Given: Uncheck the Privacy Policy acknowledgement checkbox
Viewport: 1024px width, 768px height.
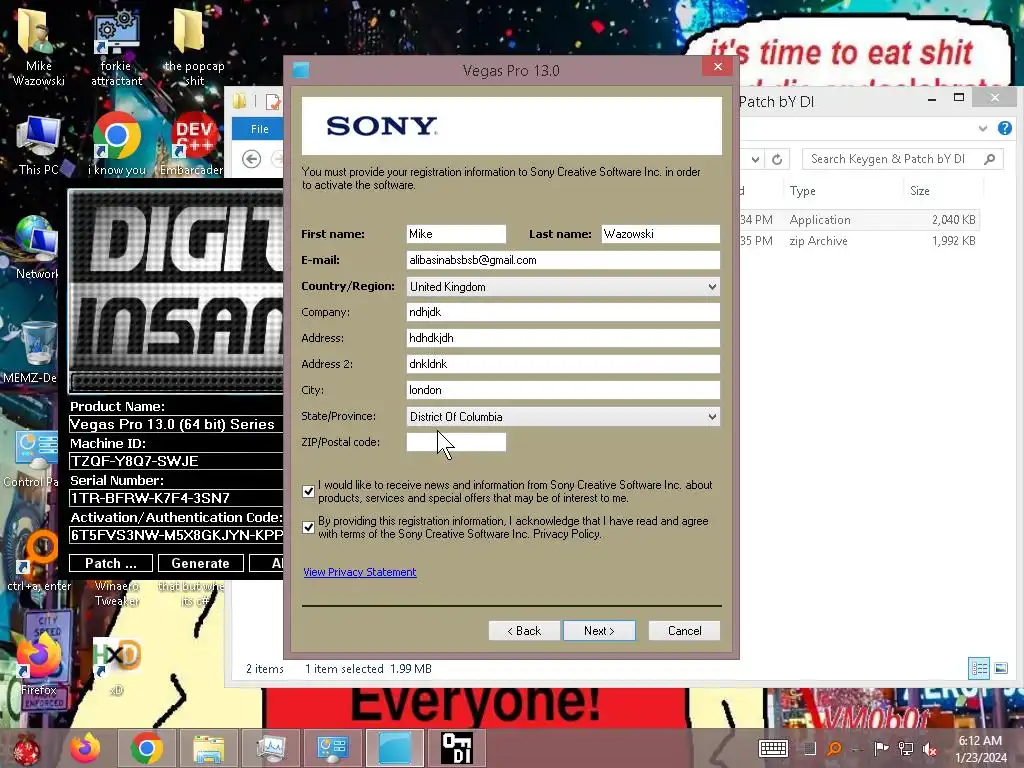Looking at the screenshot, I should click(x=308, y=527).
